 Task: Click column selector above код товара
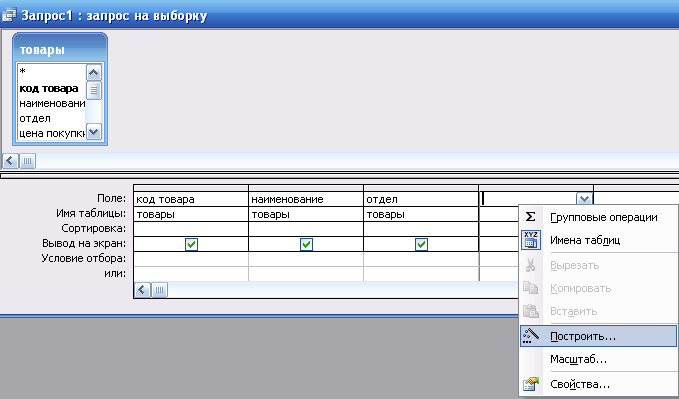pyautogui.click(x=191, y=188)
